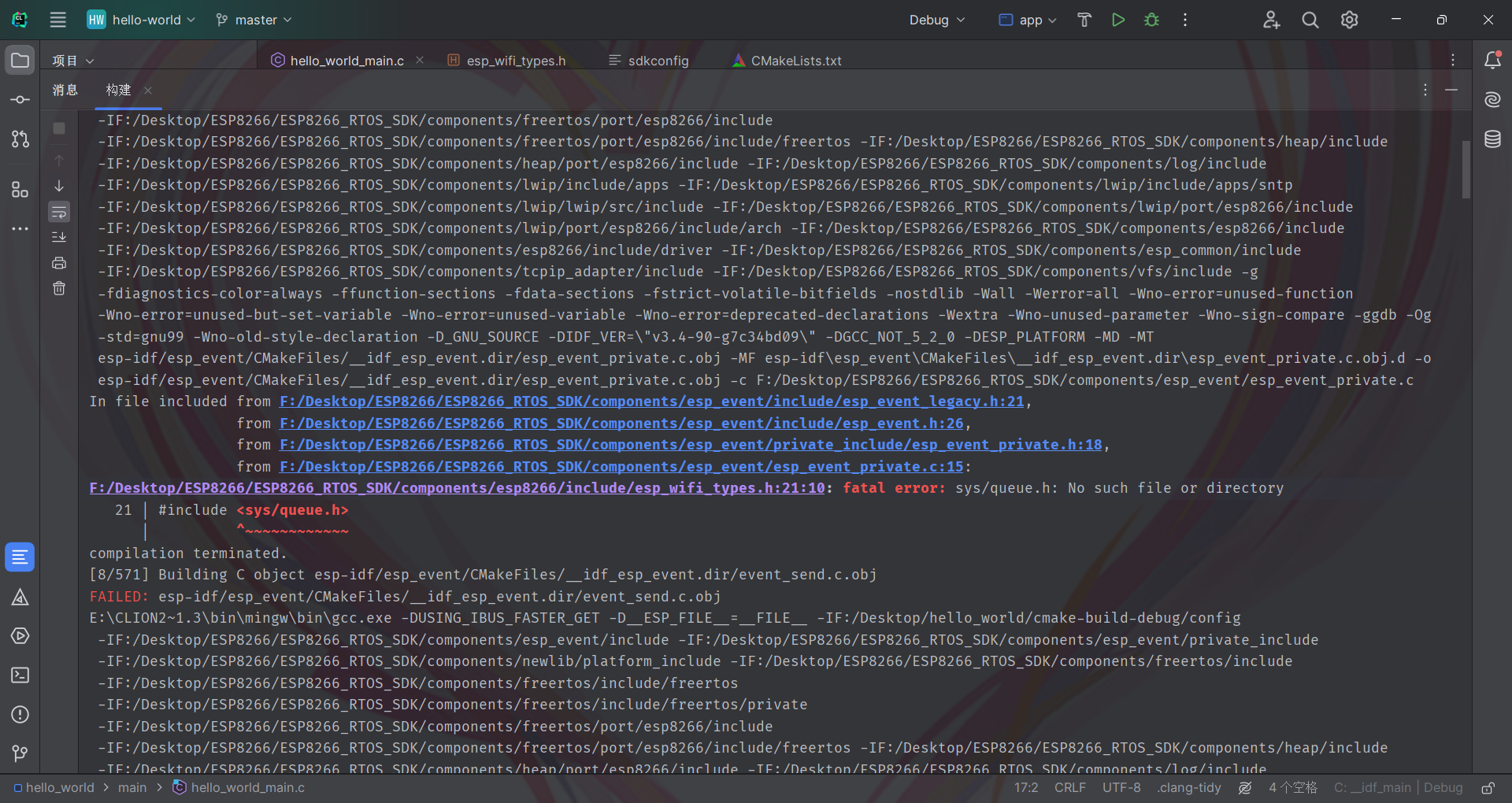Hide the build tool window

[x=1451, y=91]
